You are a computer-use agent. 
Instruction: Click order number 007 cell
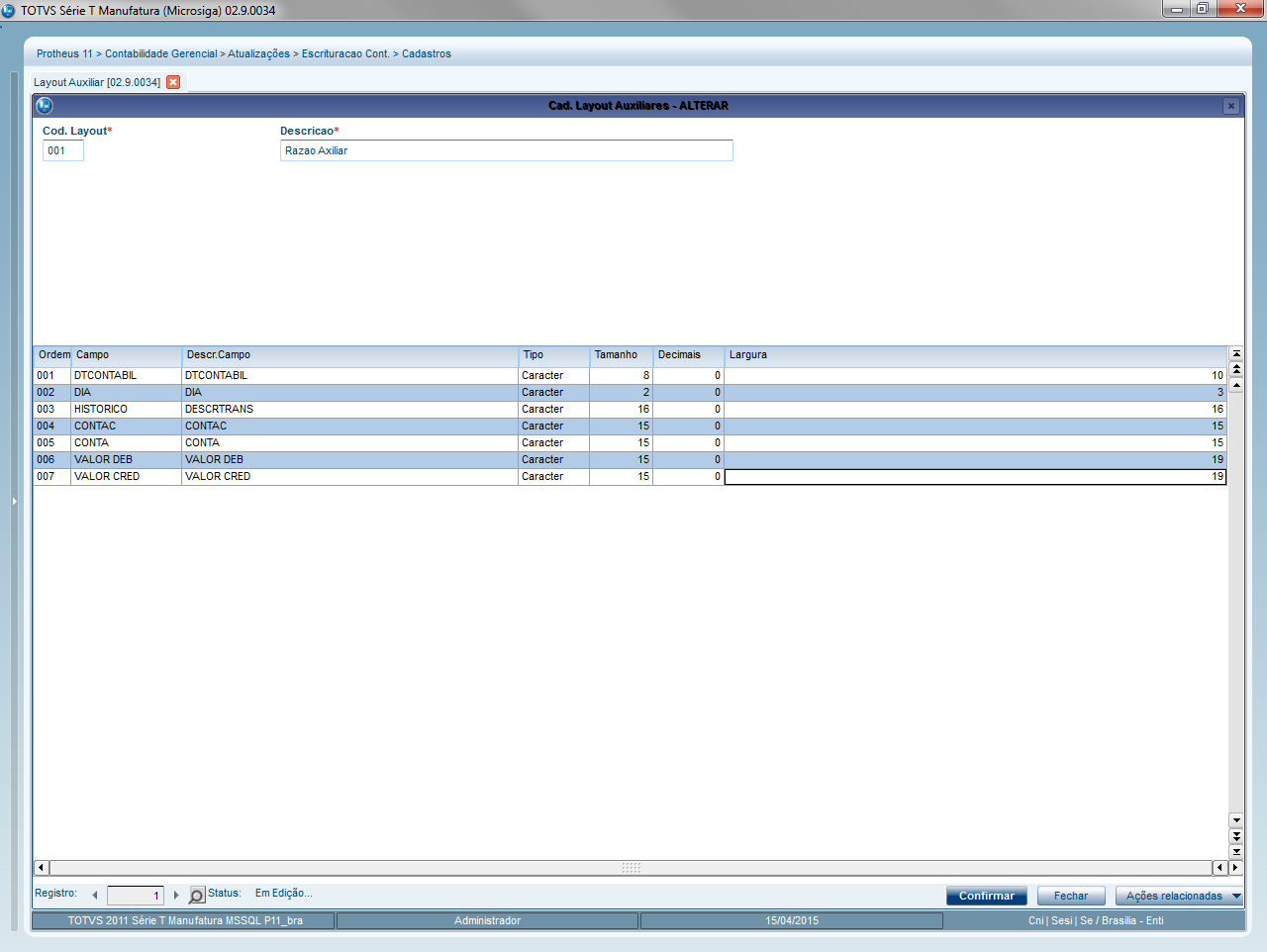pyautogui.click(x=52, y=477)
